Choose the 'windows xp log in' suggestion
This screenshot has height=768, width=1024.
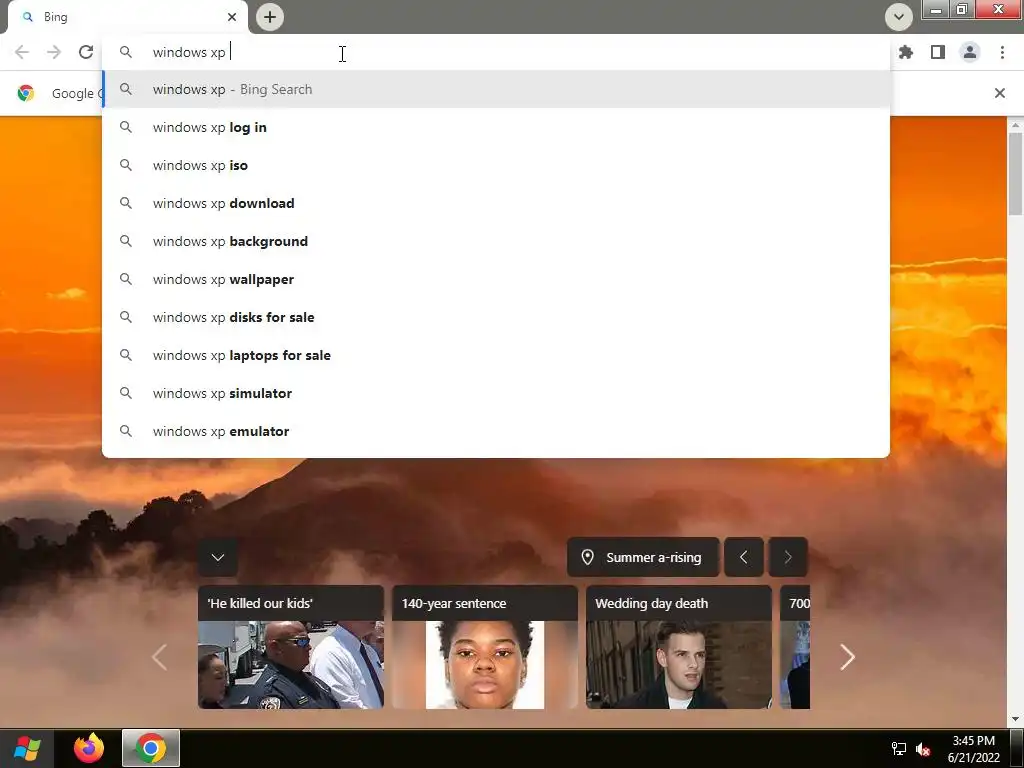click(x=496, y=127)
